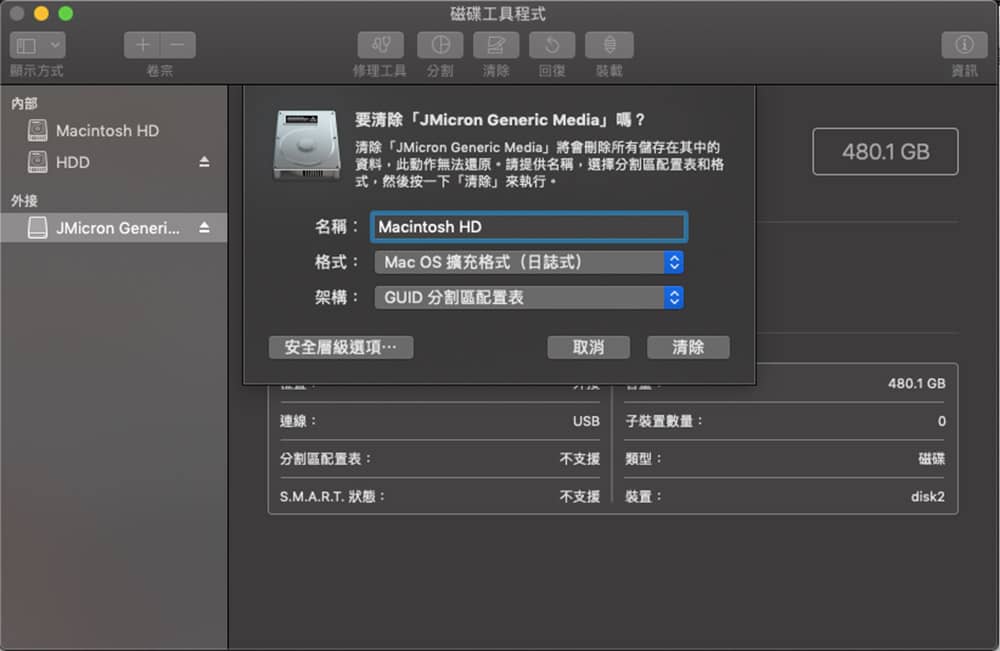Open the view-mode chevron next to sidebar button
The image size is (1000, 651).
(55, 45)
